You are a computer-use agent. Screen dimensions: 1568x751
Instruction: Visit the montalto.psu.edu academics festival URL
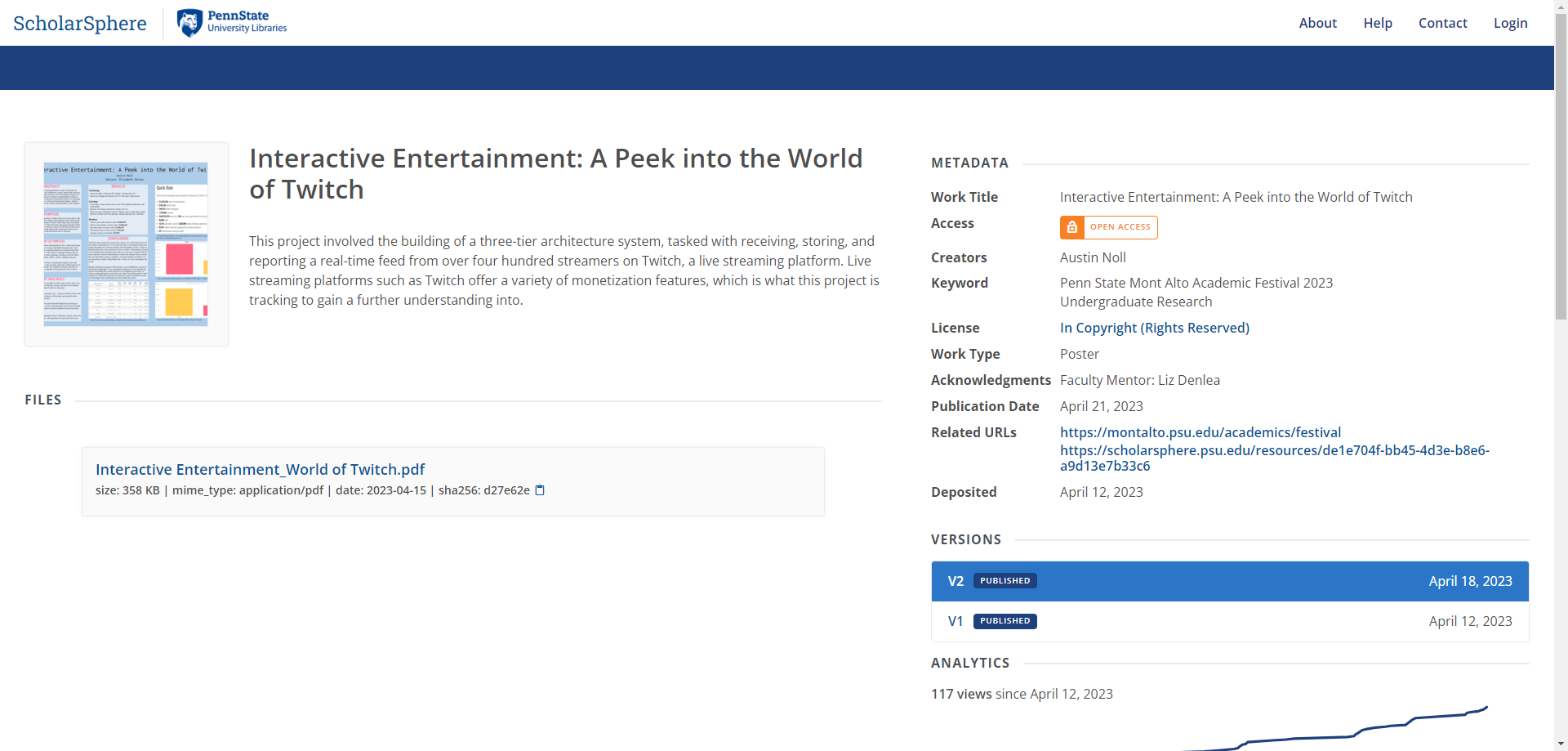[x=1200, y=432]
